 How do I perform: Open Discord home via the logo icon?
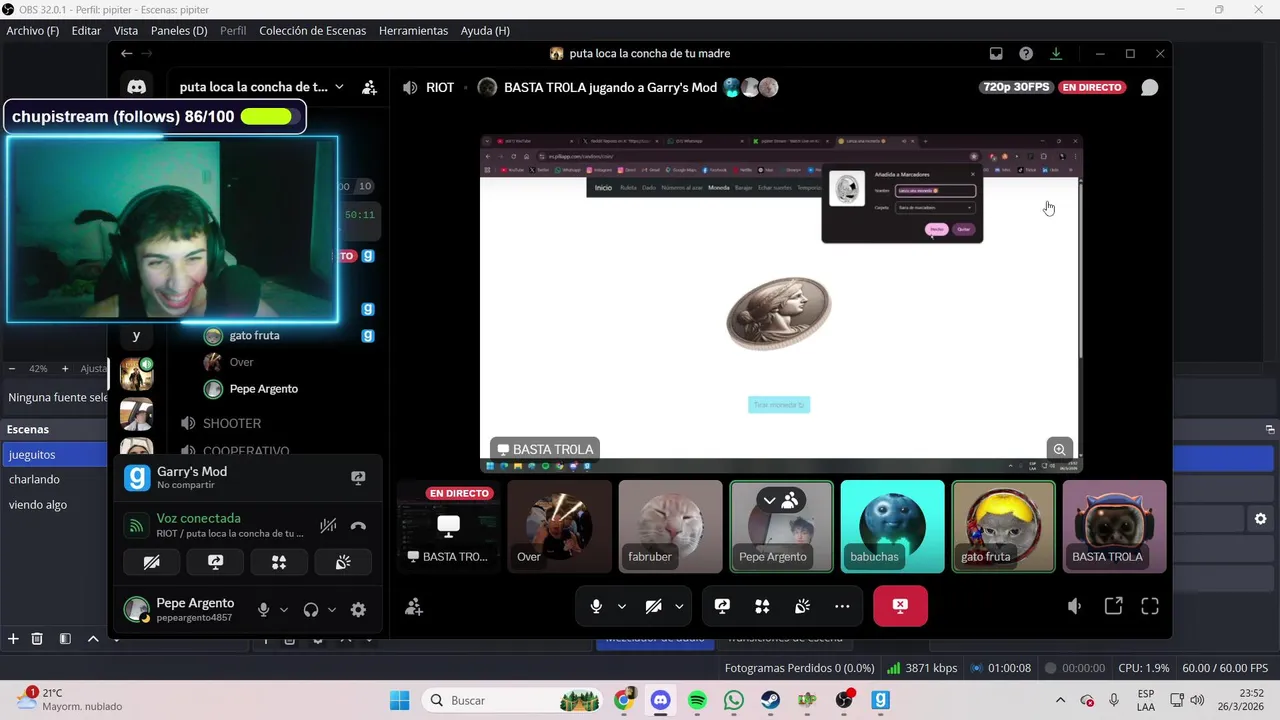pyautogui.click(x=137, y=88)
